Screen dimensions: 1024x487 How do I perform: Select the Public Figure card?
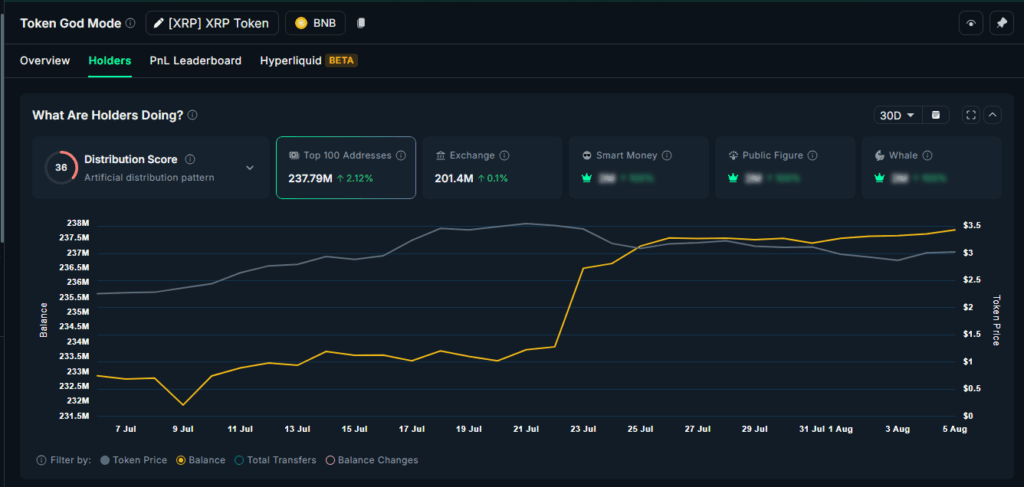tap(785, 168)
